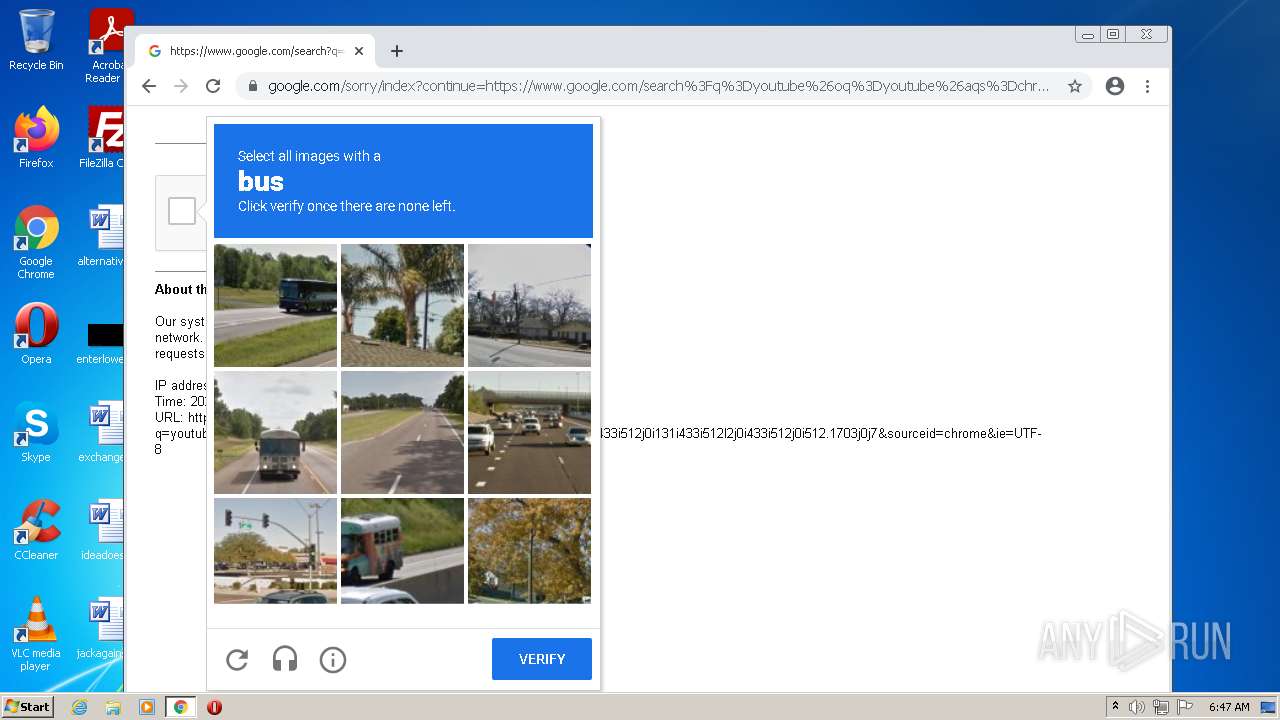Select the palm tree tile
1280x720 pixels.
pyautogui.click(x=402, y=305)
